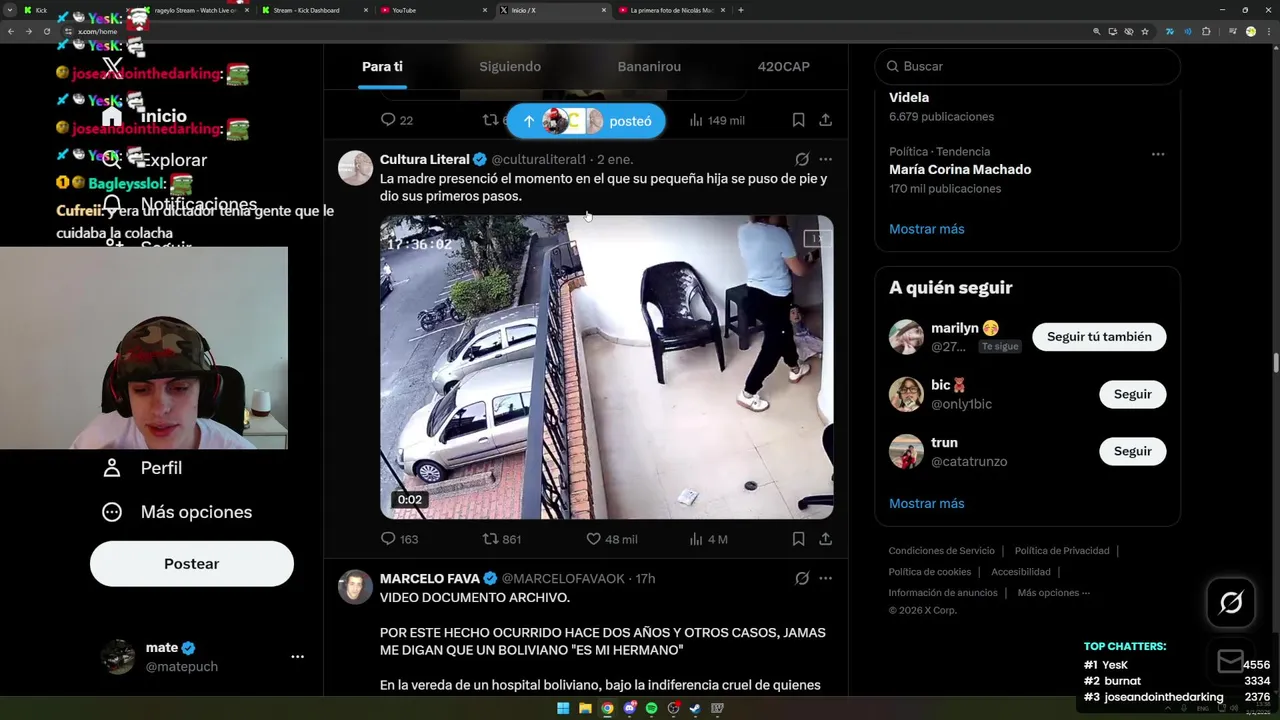Open Spotify from the taskbar
The width and height of the screenshot is (1280, 720).
(x=651, y=708)
